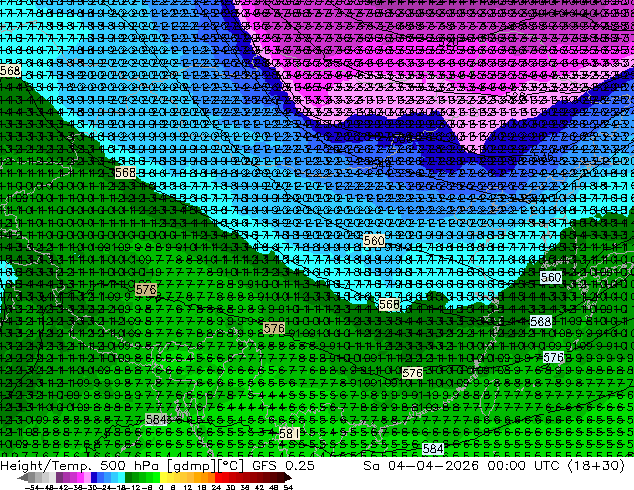Click the 560 contour label near the right edge
Viewport: 634px width, 490px height.
[x=551, y=277]
